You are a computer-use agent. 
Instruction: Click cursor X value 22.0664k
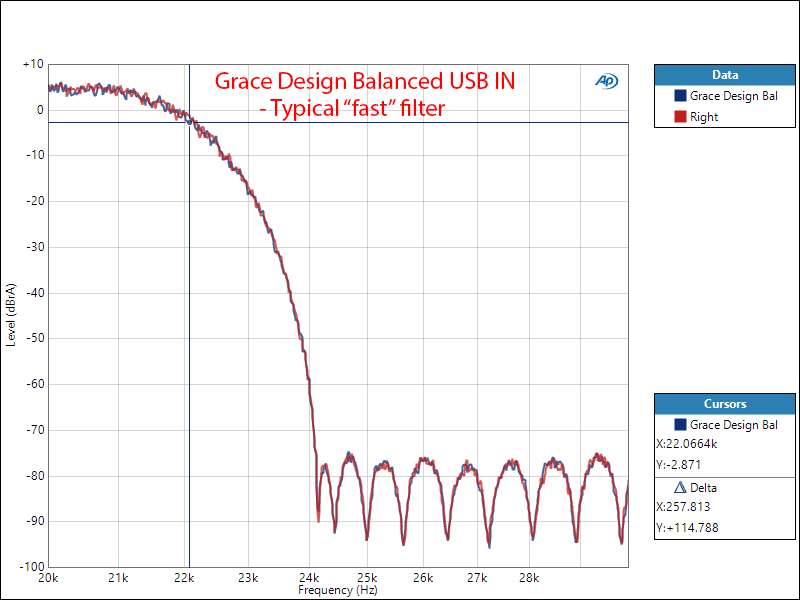687,444
